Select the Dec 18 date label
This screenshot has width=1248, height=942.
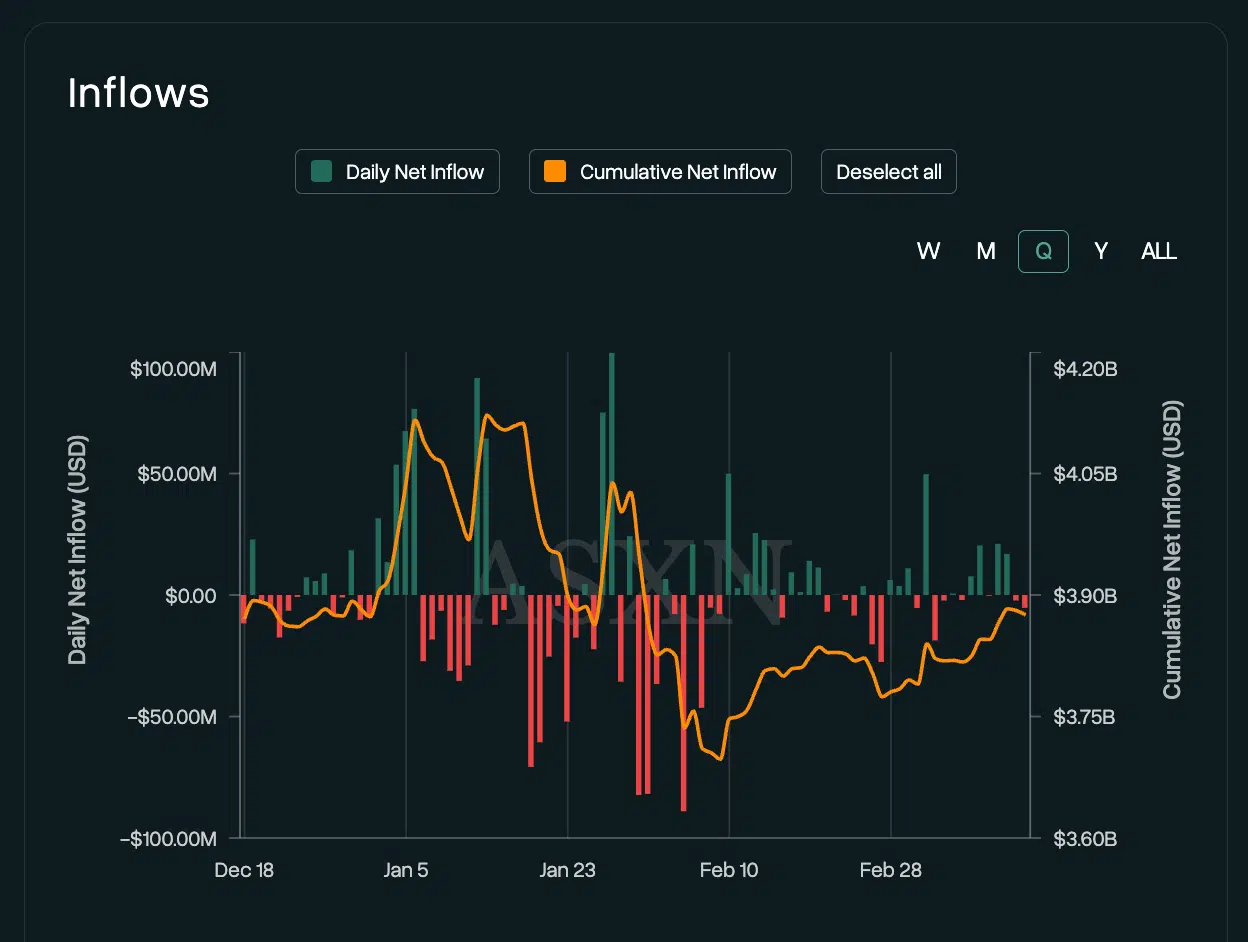[244, 870]
